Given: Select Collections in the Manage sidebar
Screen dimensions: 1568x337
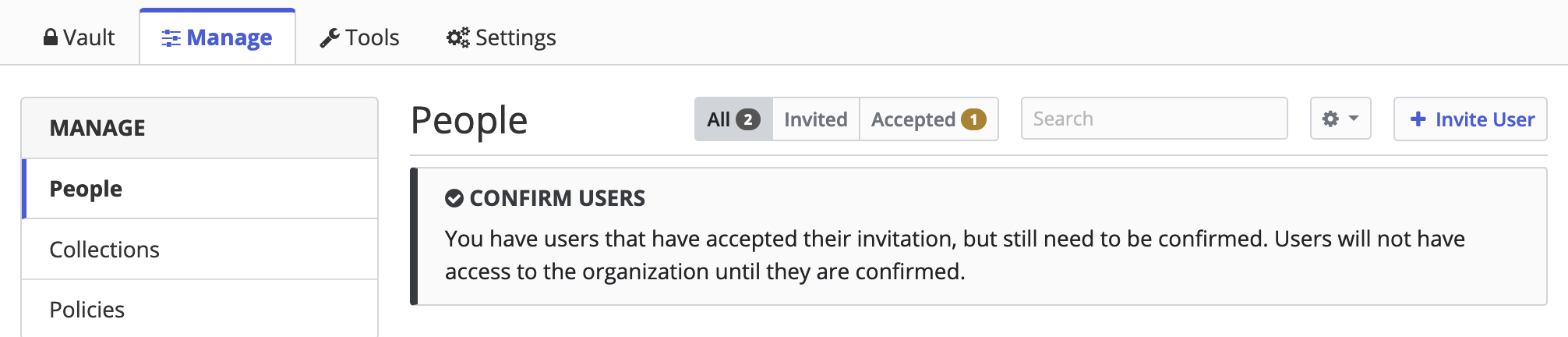Looking at the screenshot, I should click(x=200, y=250).
